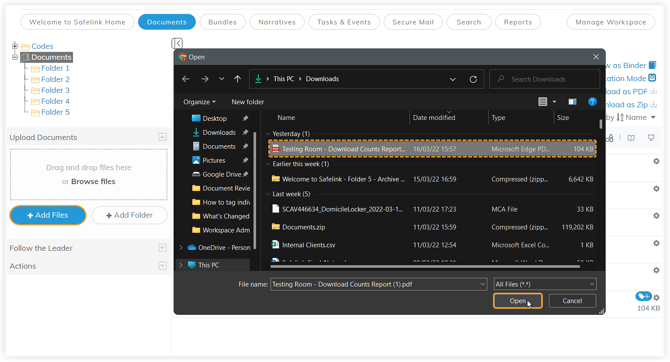The height and width of the screenshot is (362, 670).
Task: Select Welcome to Safelink - Folder 5 - Archive zip
Action: tap(432, 179)
